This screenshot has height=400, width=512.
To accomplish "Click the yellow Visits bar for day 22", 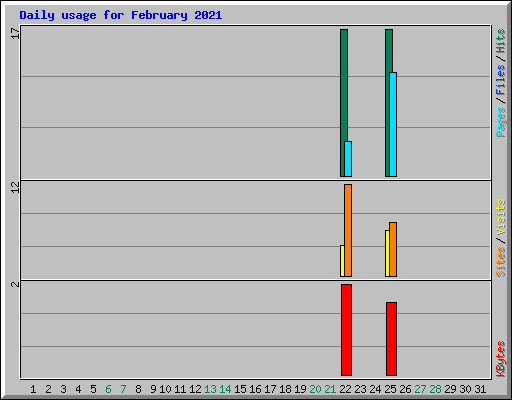I will click(x=342, y=261).
